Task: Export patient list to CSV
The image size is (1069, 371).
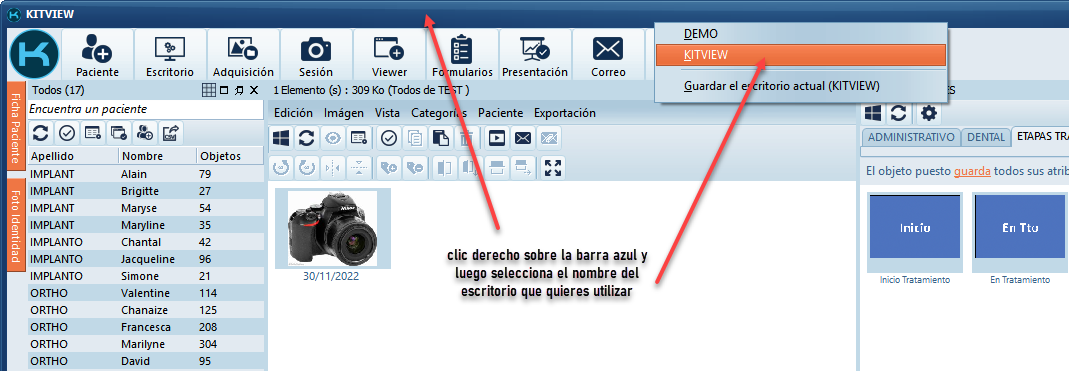Action: pos(170,133)
